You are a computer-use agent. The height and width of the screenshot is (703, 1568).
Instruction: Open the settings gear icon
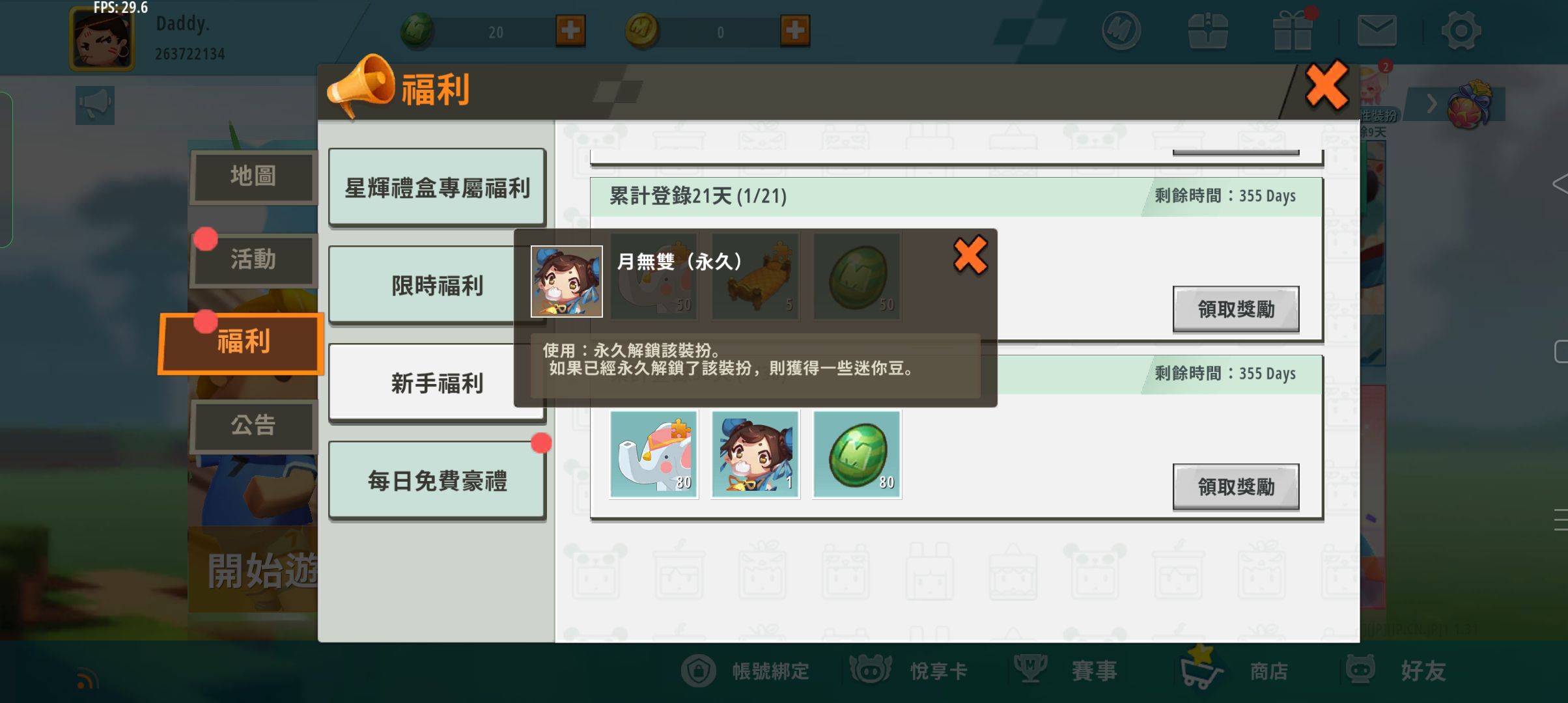click(1461, 31)
